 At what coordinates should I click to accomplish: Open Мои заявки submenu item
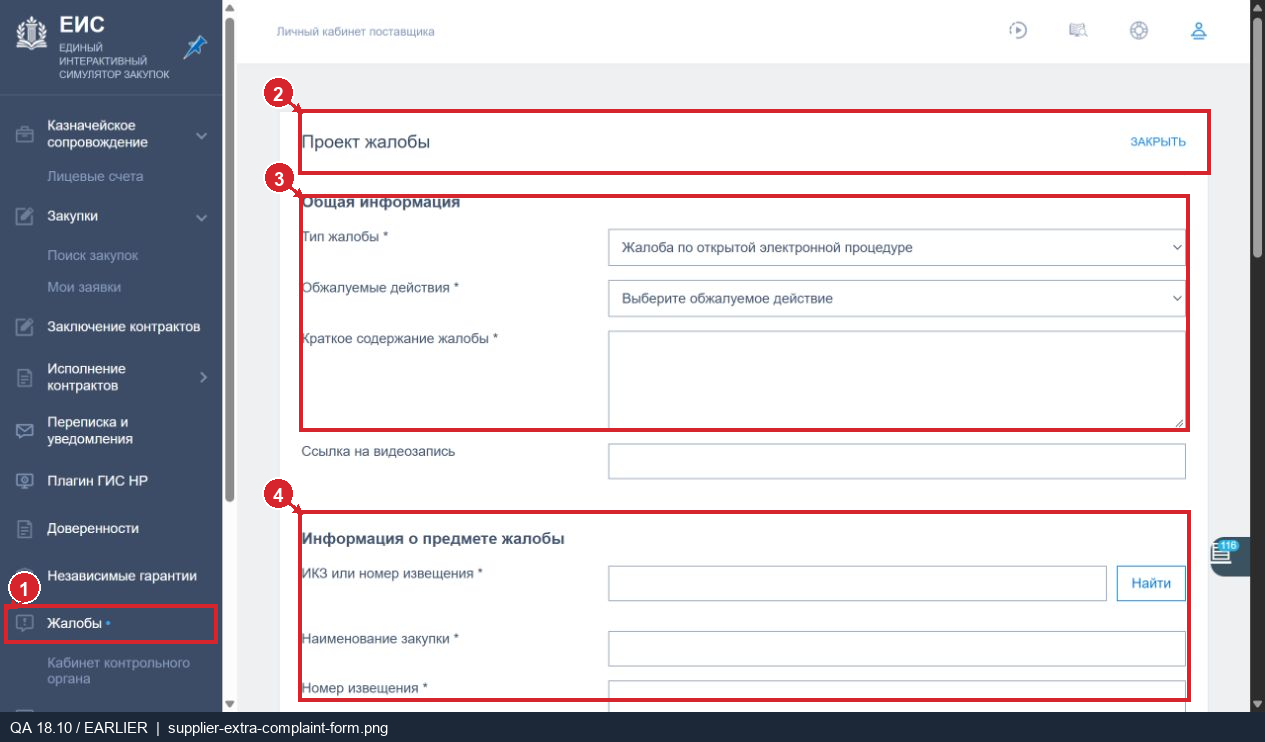[84, 287]
